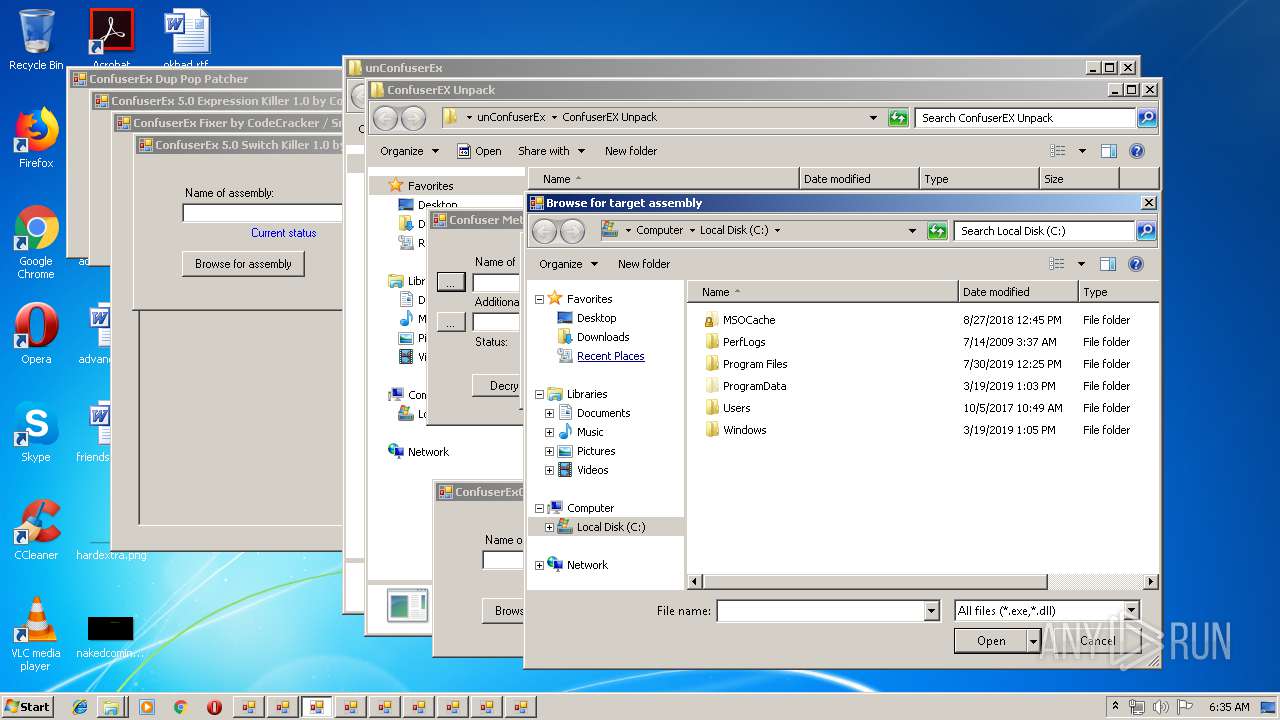Screen dimensions: 1280x720
Task: Click Search ConfuserEX Unpack field
Action: click(1025, 118)
